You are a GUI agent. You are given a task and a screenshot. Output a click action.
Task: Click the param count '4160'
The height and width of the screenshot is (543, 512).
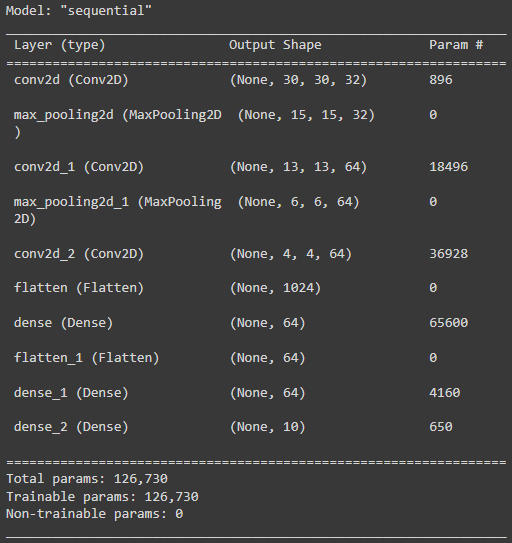pyautogui.click(x=445, y=393)
